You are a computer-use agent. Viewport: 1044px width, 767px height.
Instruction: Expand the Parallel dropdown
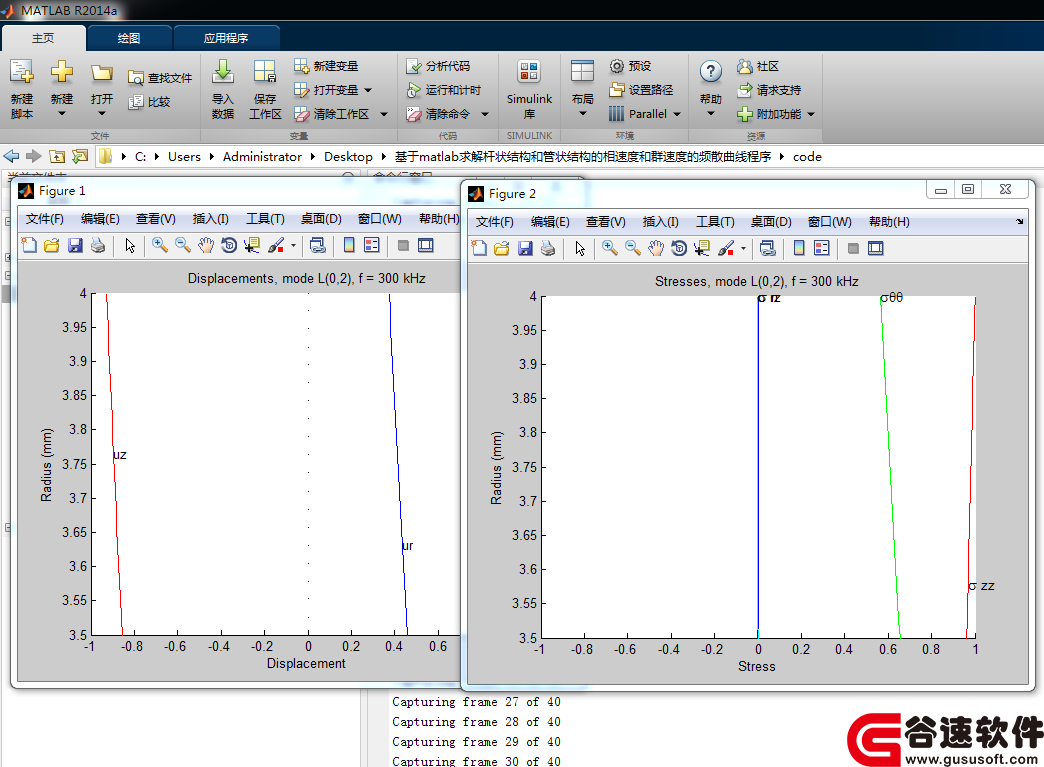point(677,114)
